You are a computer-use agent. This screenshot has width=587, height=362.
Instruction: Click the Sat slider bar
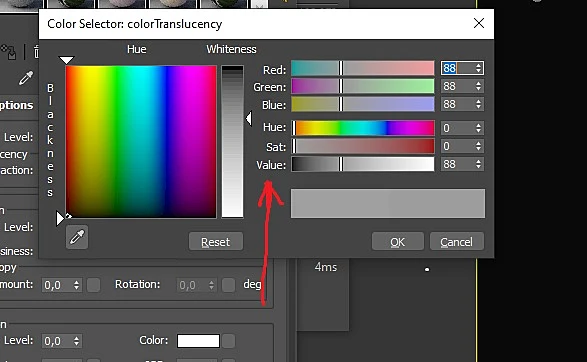click(x=363, y=146)
